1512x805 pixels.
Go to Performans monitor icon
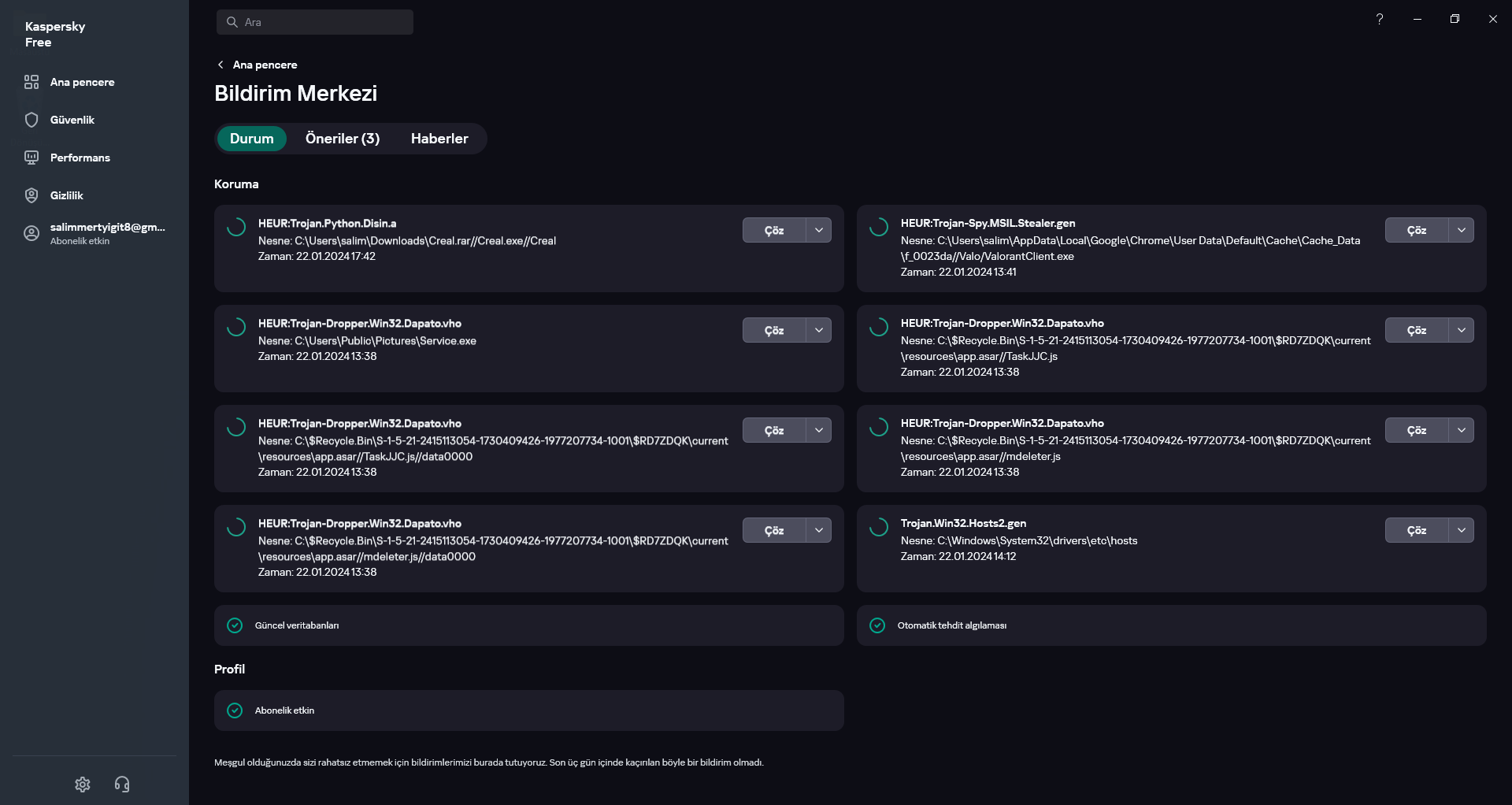pyautogui.click(x=31, y=158)
